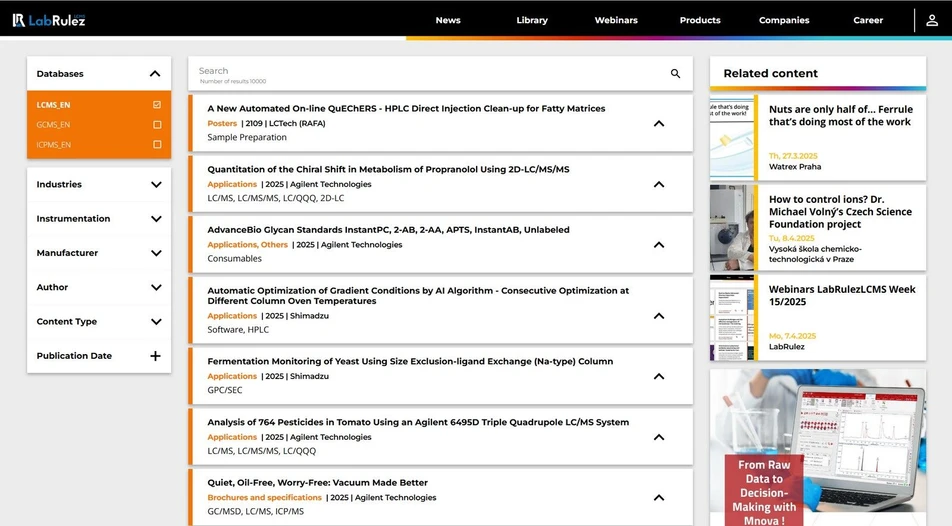
Task: Collapse the AdvanceBio Glycan Standards chevron
Action: (659, 245)
